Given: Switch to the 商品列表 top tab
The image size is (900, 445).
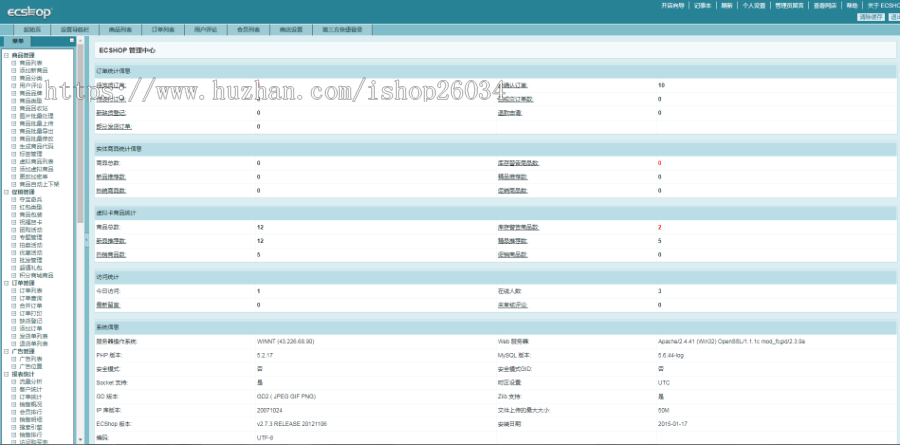Looking at the screenshot, I should click(x=120, y=30).
